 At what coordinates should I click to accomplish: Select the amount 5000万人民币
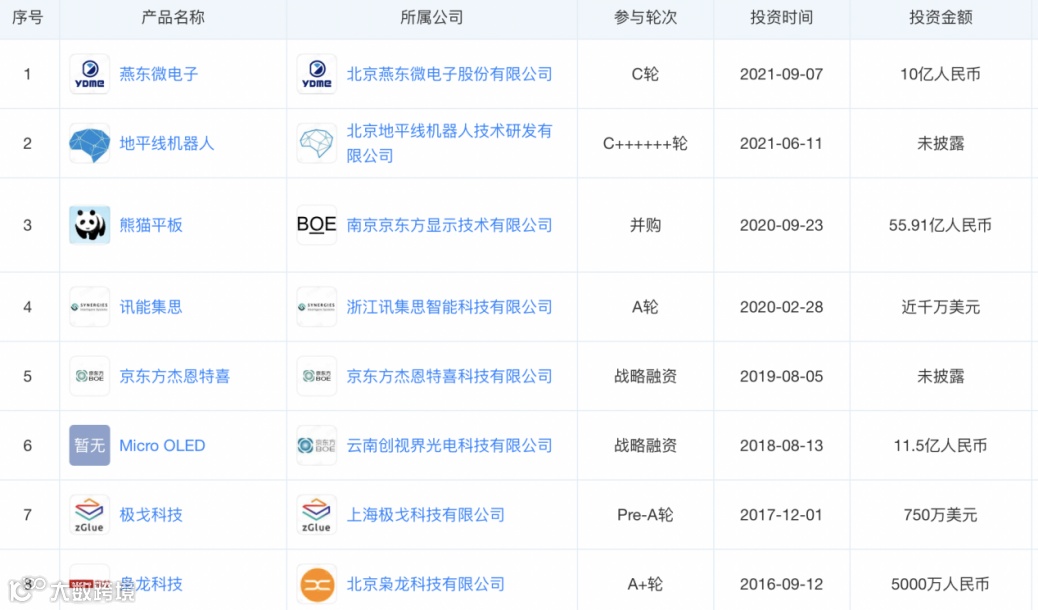(941, 584)
